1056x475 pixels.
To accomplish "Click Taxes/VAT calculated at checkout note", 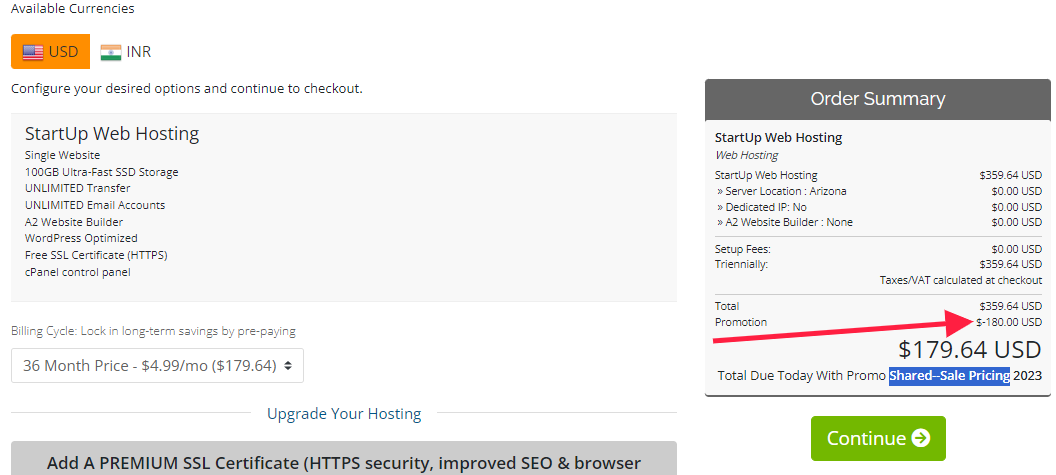I will point(960,280).
